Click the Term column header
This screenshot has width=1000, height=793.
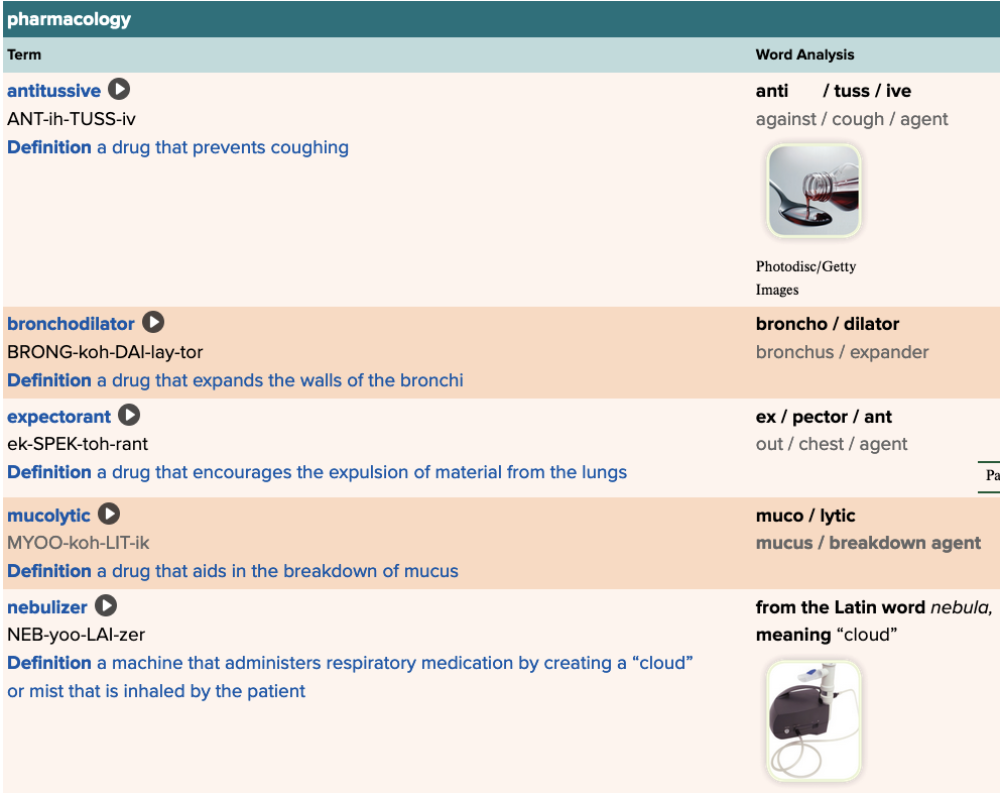(25, 55)
